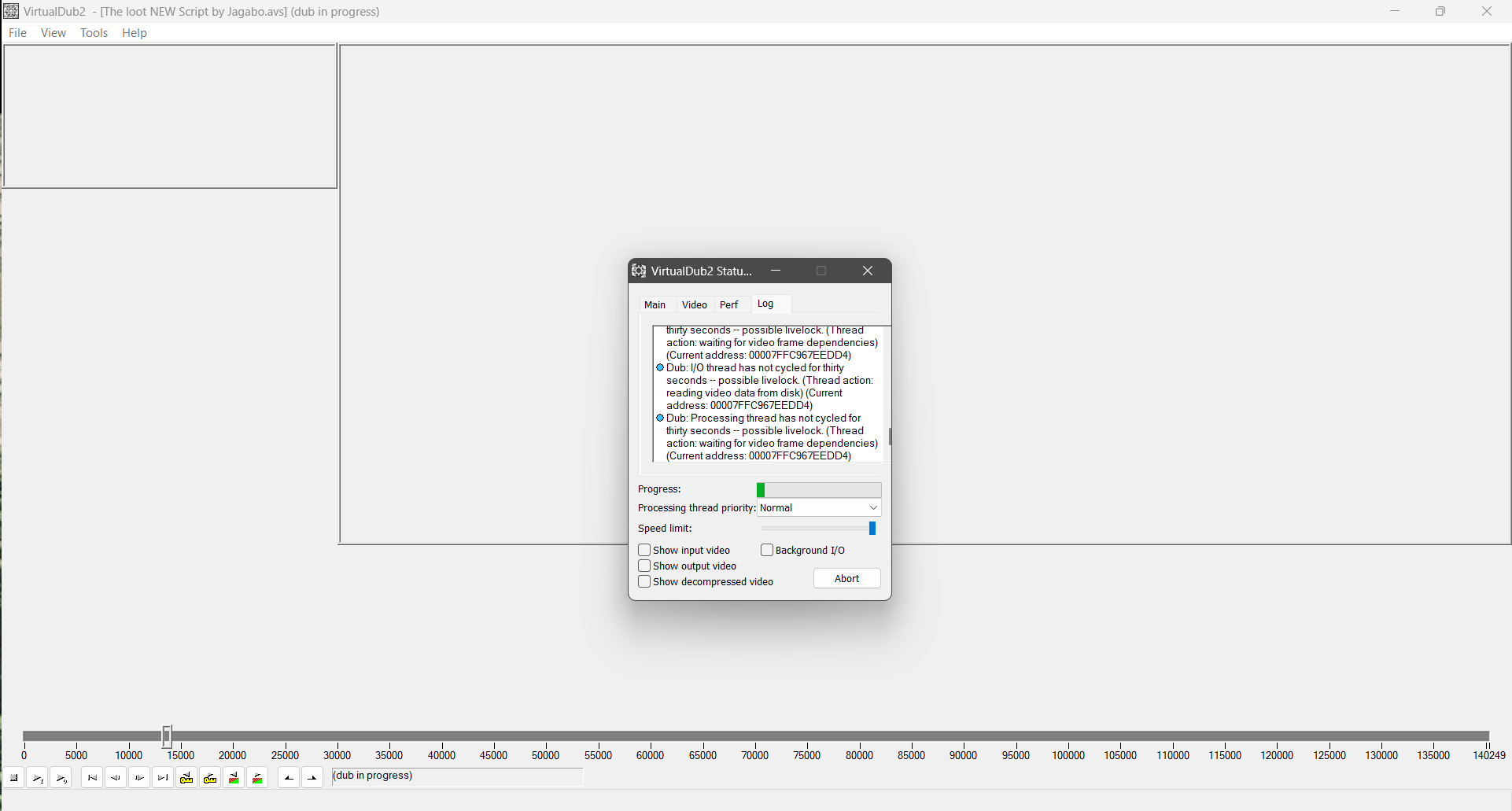Close the VirtualDub2 Status dialog
The height and width of the screenshot is (811, 1512).
[x=868, y=271]
